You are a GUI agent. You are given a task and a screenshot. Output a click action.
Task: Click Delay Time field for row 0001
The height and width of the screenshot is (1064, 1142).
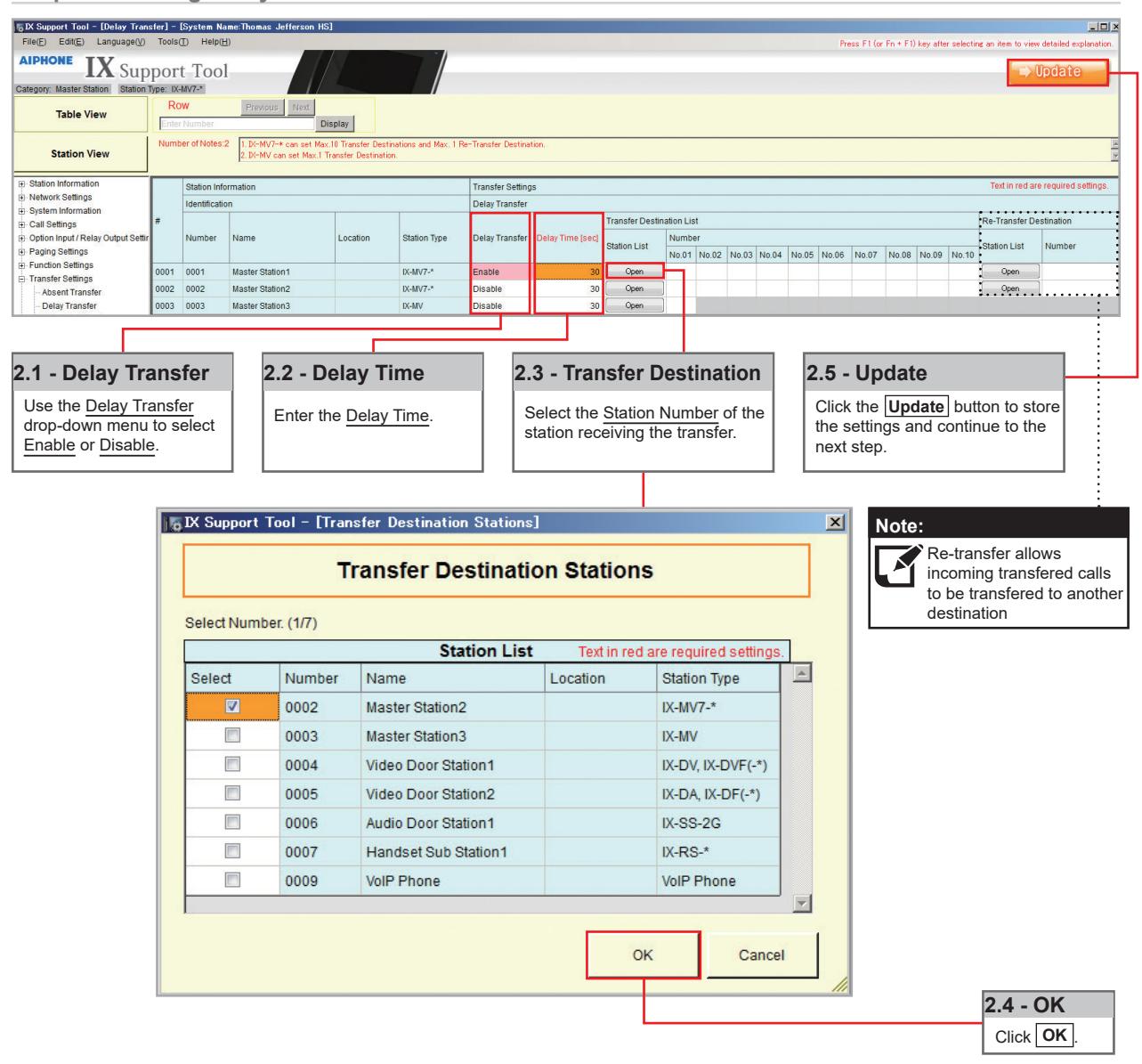[567, 271]
